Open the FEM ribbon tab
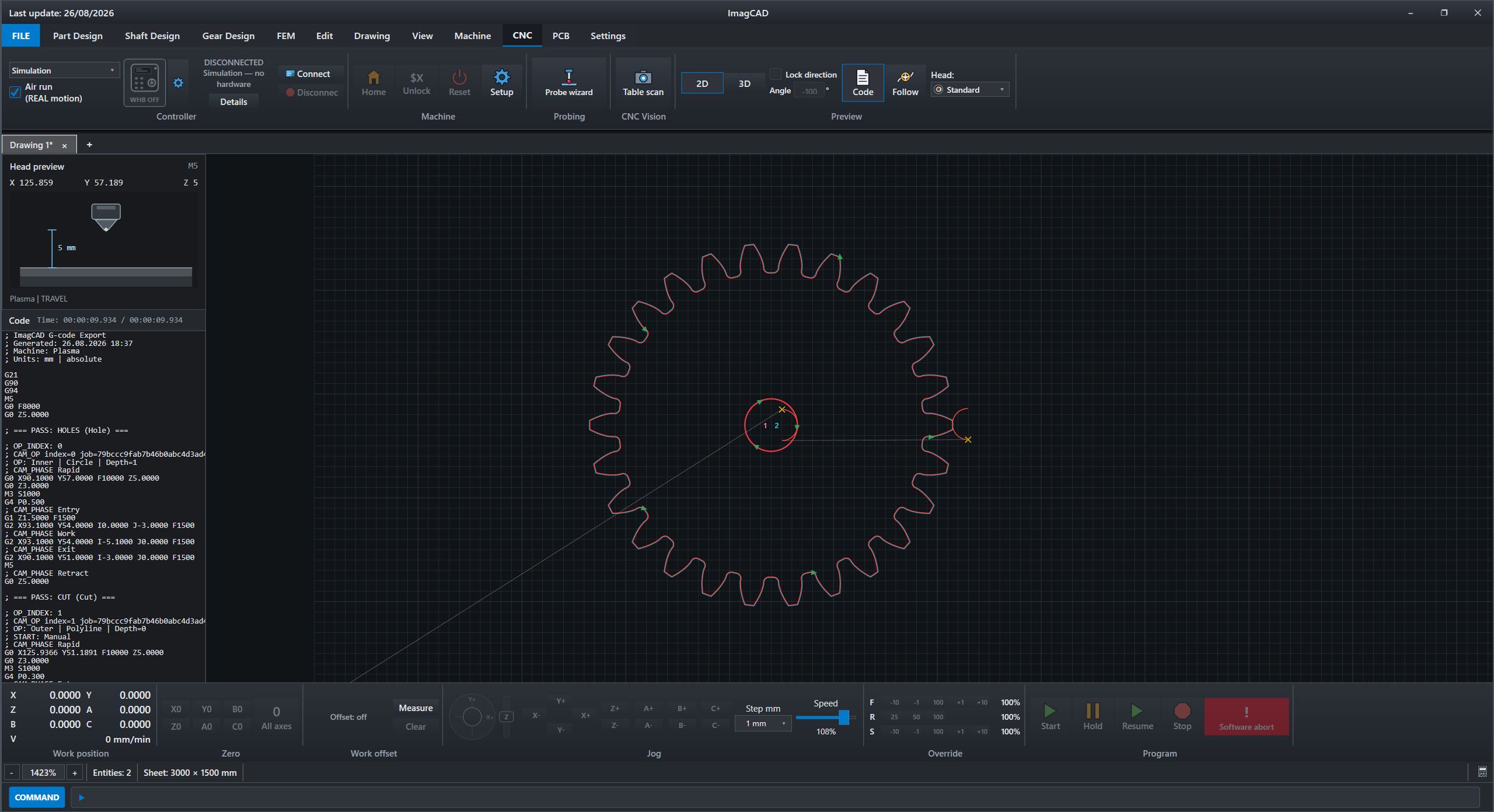 click(x=285, y=36)
